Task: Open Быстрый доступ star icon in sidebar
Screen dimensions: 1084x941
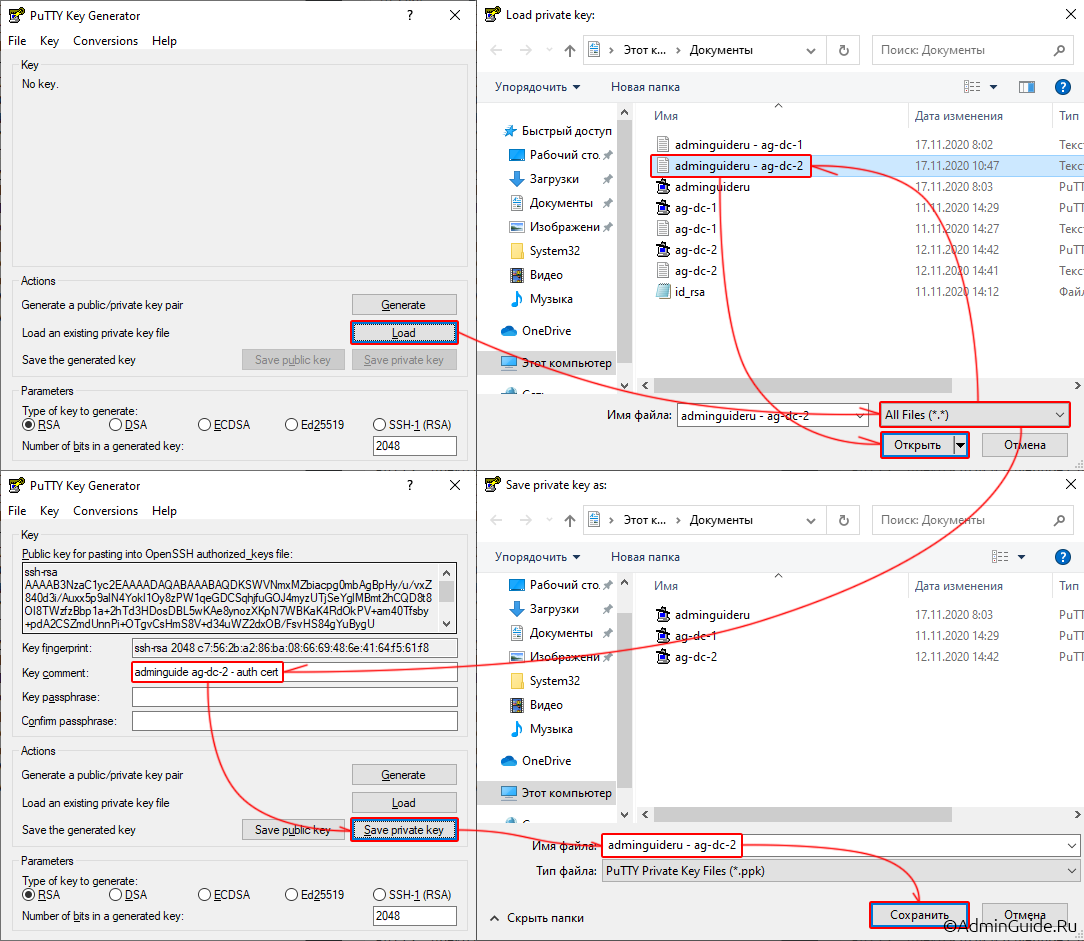Action: point(510,131)
